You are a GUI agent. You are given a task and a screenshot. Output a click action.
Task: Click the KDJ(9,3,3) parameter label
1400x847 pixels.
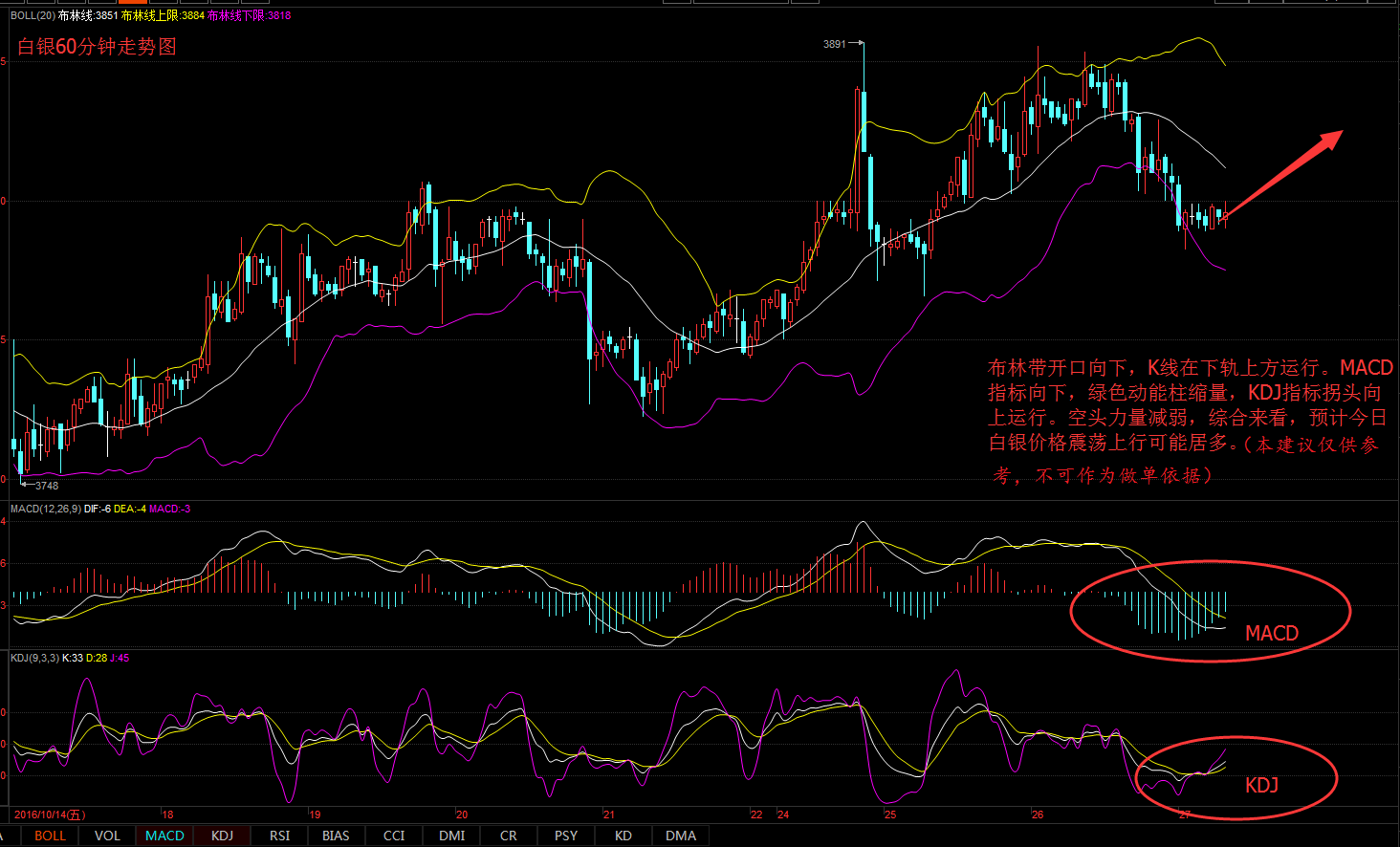click(34, 658)
